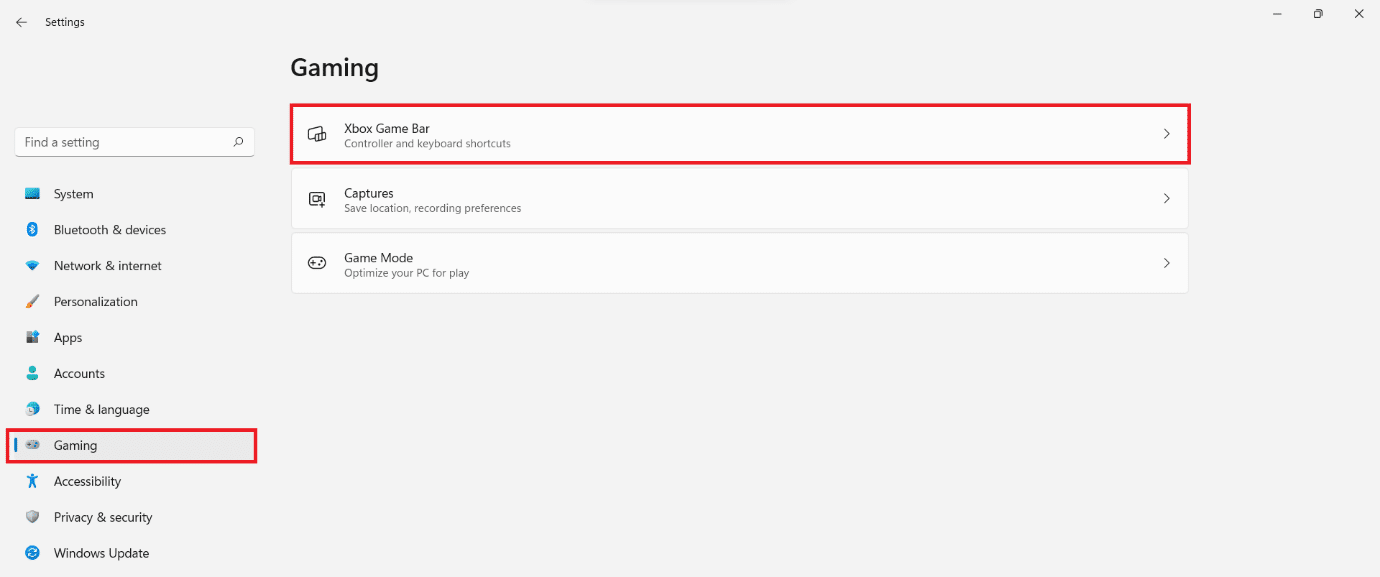Open Apps settings category

coord(68,338)
